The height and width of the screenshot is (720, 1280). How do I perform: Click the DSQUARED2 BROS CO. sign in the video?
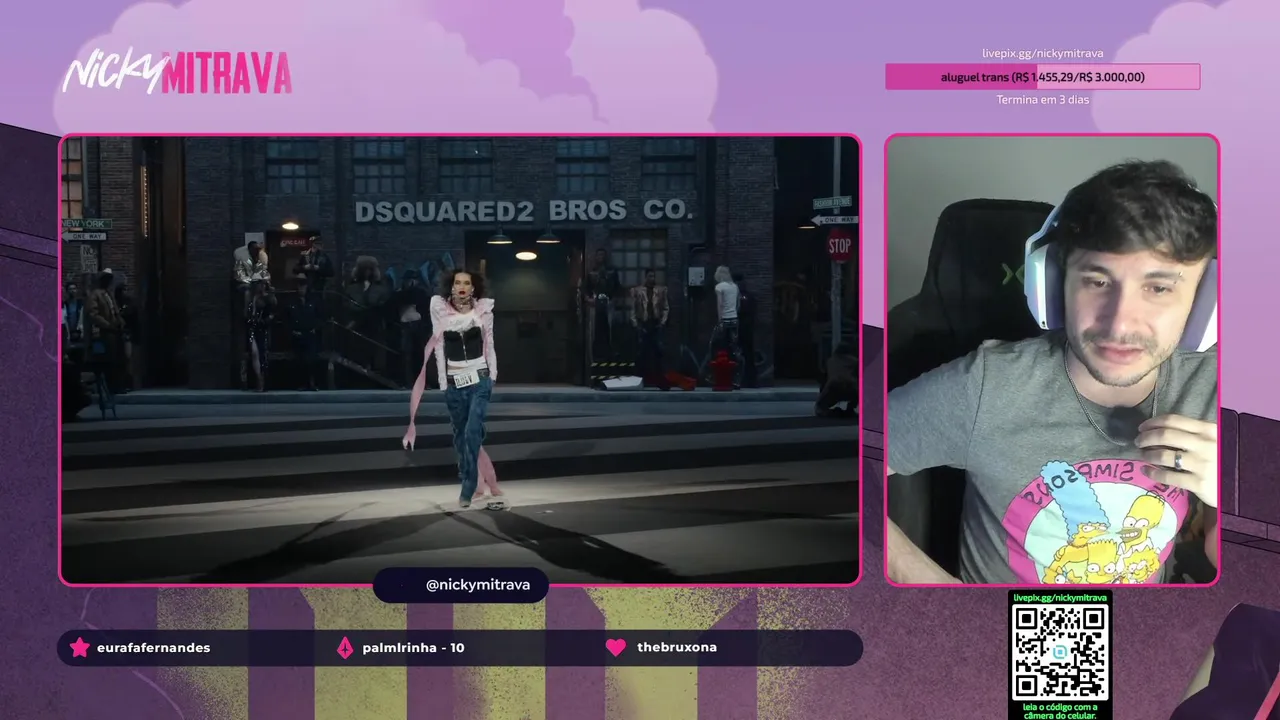[523, 211]
